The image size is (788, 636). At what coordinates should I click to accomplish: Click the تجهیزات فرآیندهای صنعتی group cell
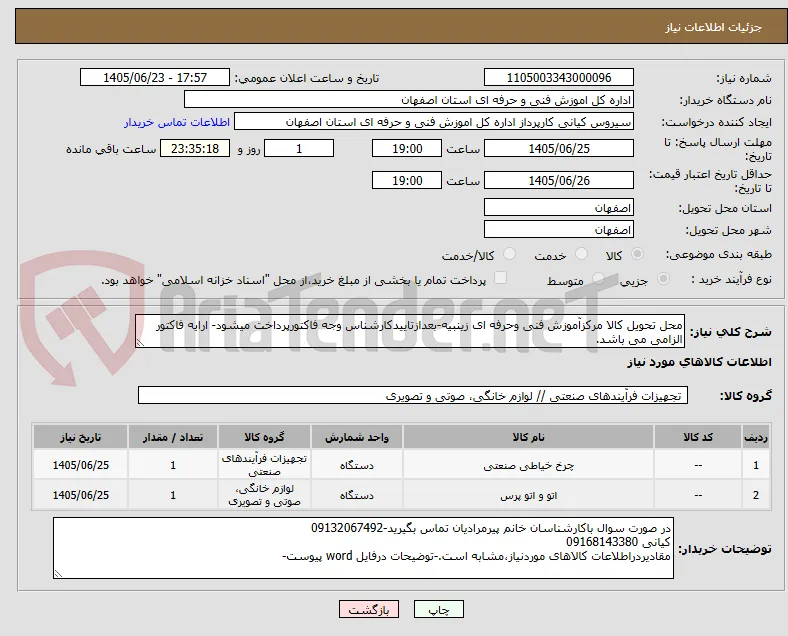pos(264,465)
